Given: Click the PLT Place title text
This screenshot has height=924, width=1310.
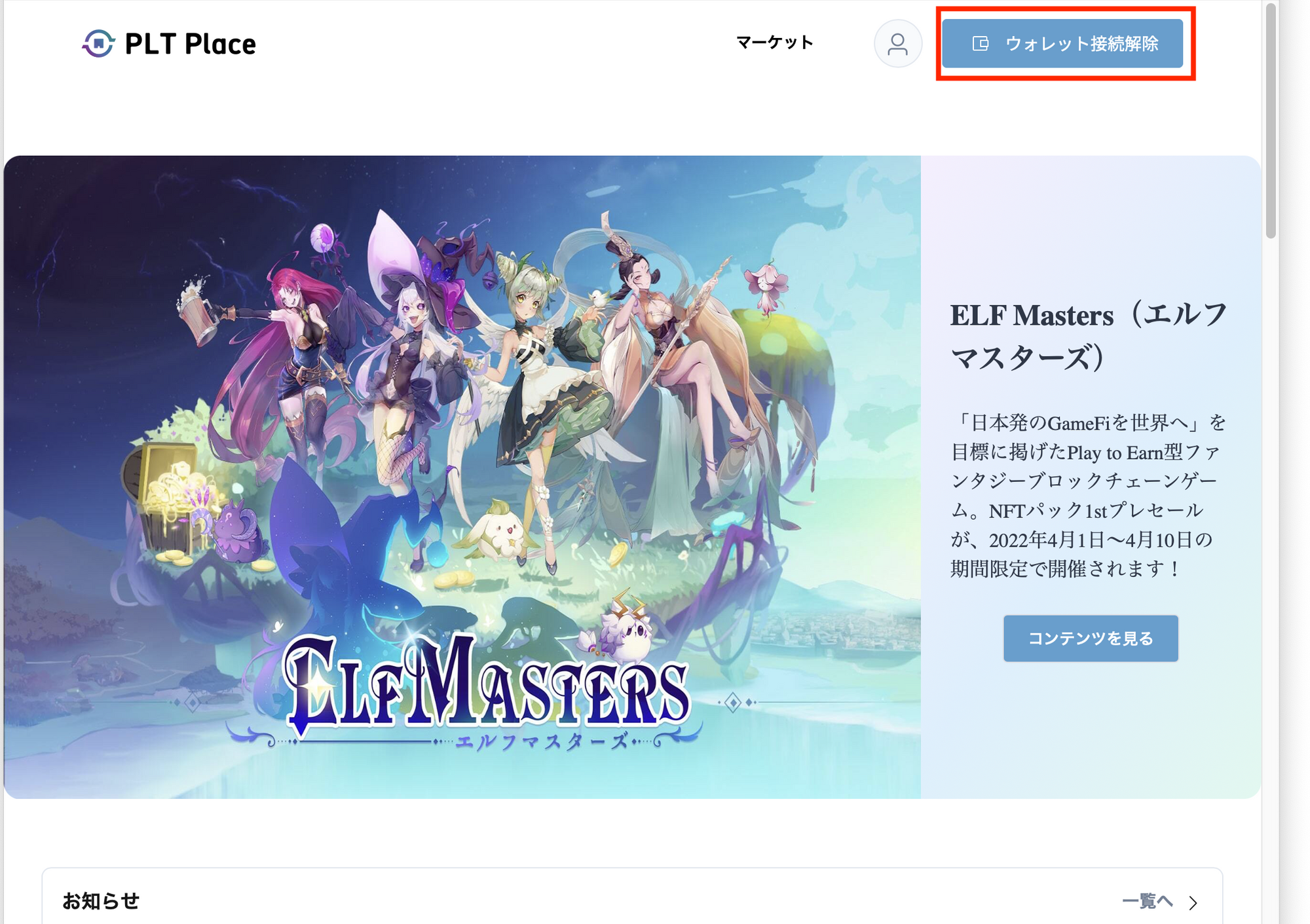Looking at the screenshot, I should [190, 44].
